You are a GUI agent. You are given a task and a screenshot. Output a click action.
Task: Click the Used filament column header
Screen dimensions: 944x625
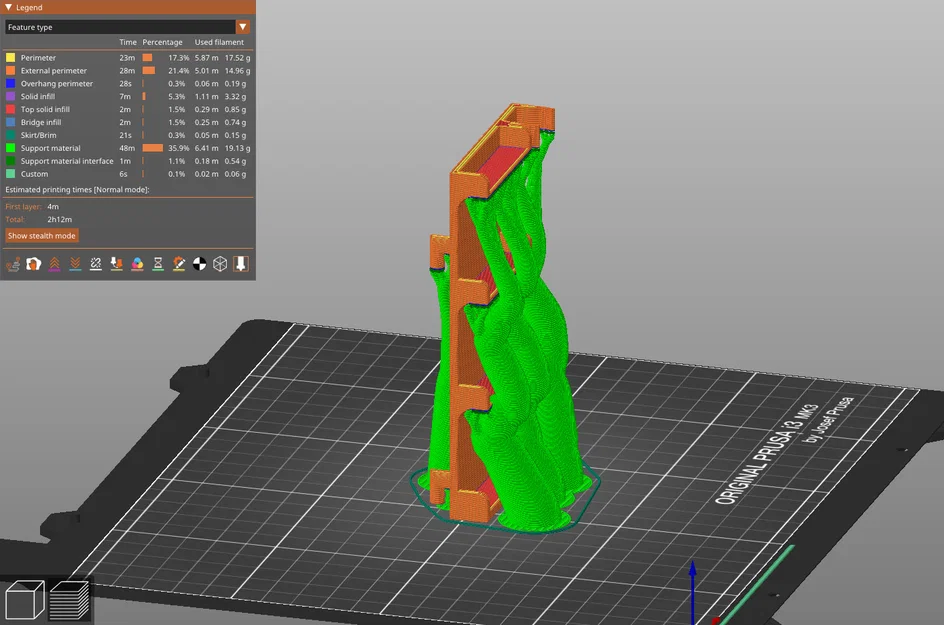[x=219, y=42]
